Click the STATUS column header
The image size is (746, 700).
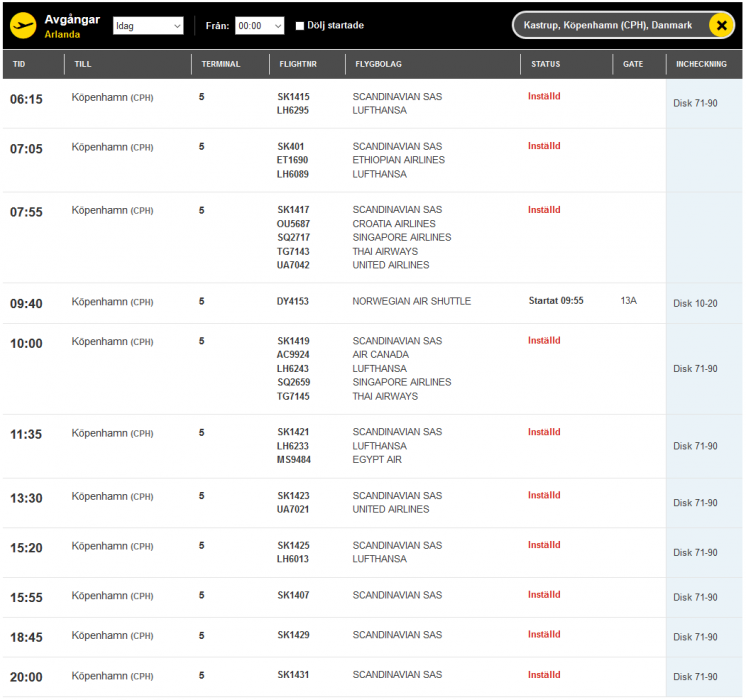[x=545, y=64]
